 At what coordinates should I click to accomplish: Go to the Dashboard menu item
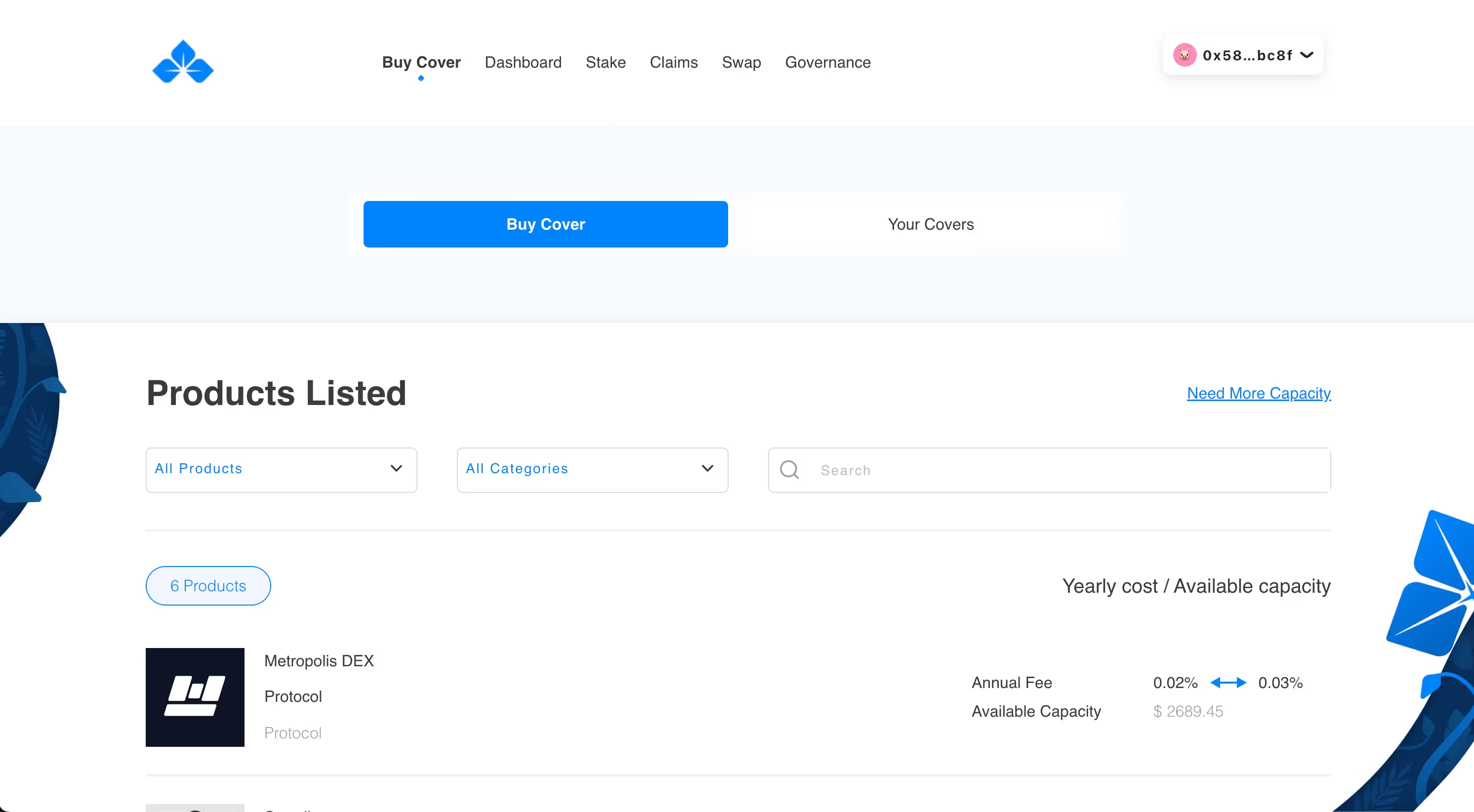523,62
